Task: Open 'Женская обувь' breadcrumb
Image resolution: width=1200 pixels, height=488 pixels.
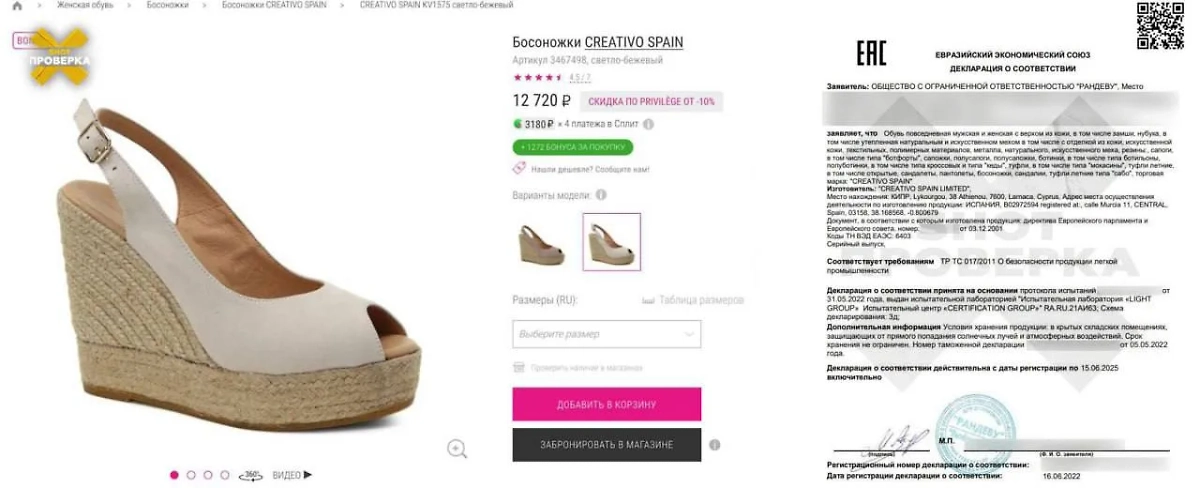Action: point(85,6)
